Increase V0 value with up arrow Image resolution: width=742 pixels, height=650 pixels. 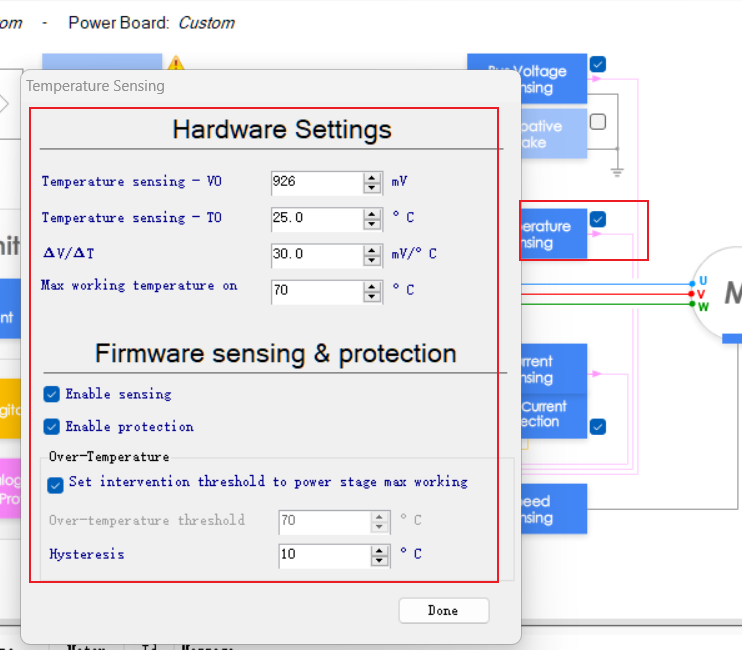click(x=372, y=178)
